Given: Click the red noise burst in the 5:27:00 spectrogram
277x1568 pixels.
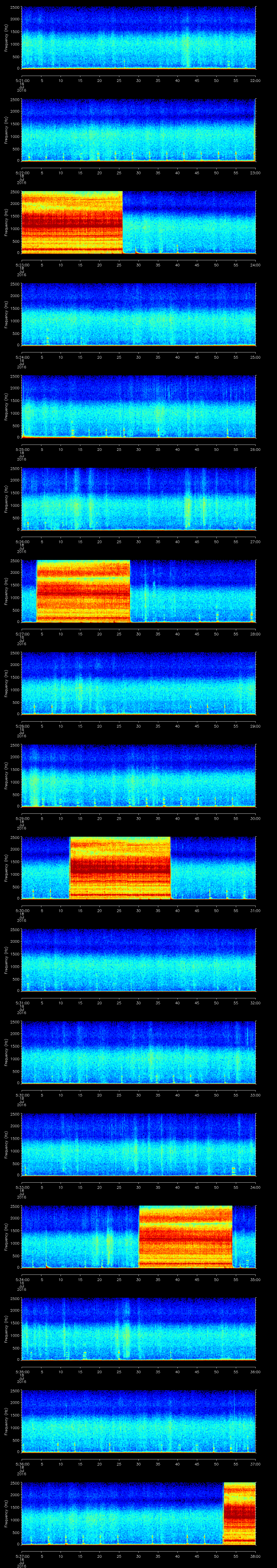Looking at the screenshot, I should click(x=83, y=591).
